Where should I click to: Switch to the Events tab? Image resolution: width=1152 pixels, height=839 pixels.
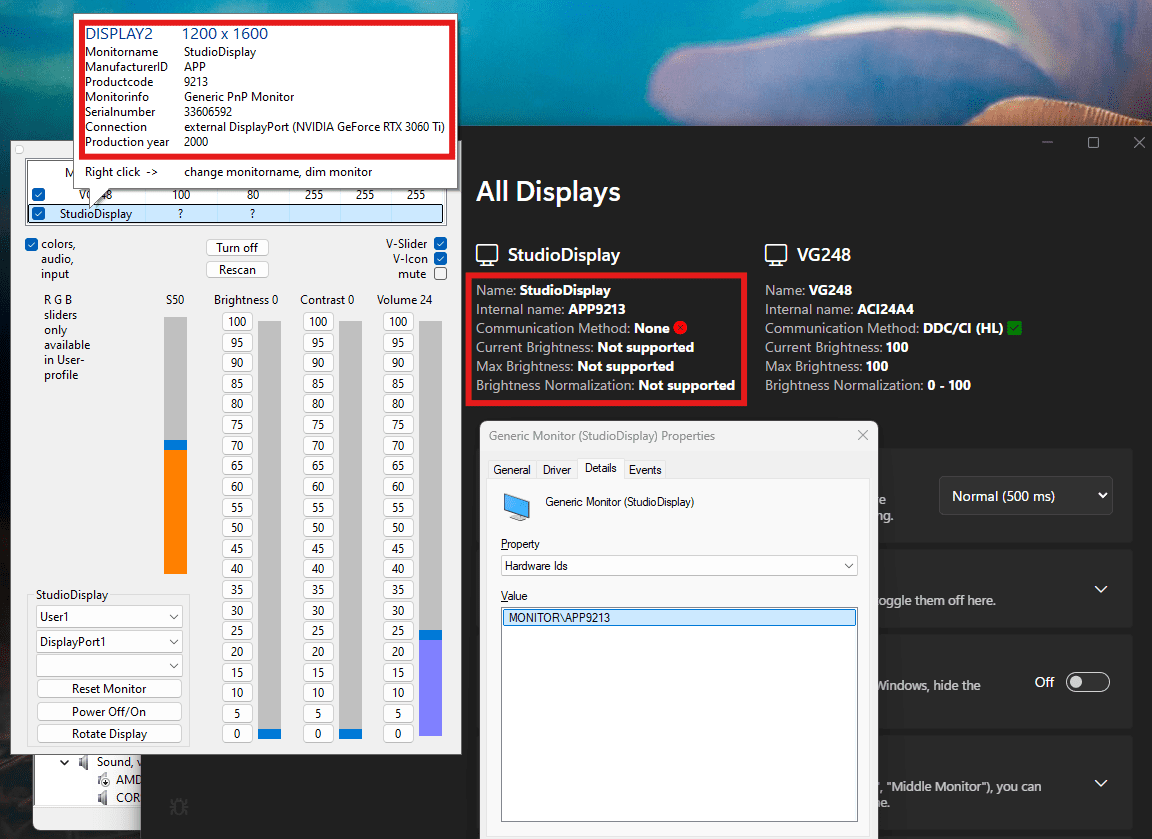(645, 470)
